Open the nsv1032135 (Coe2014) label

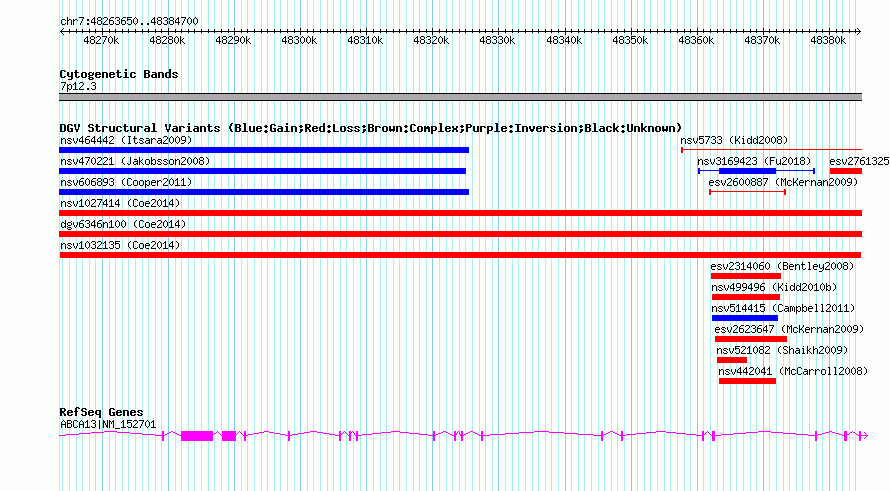(120, 245)
